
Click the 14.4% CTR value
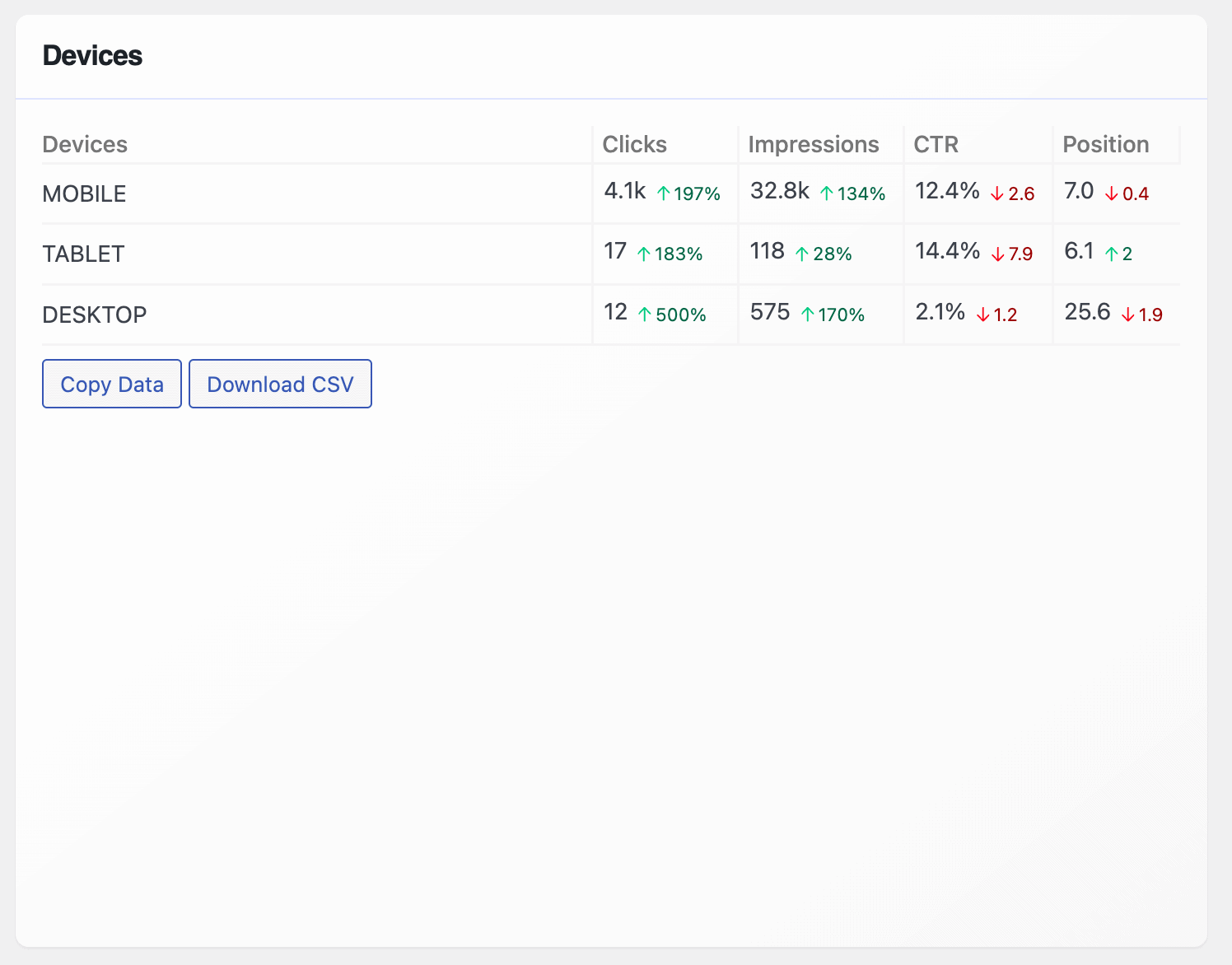947,251
